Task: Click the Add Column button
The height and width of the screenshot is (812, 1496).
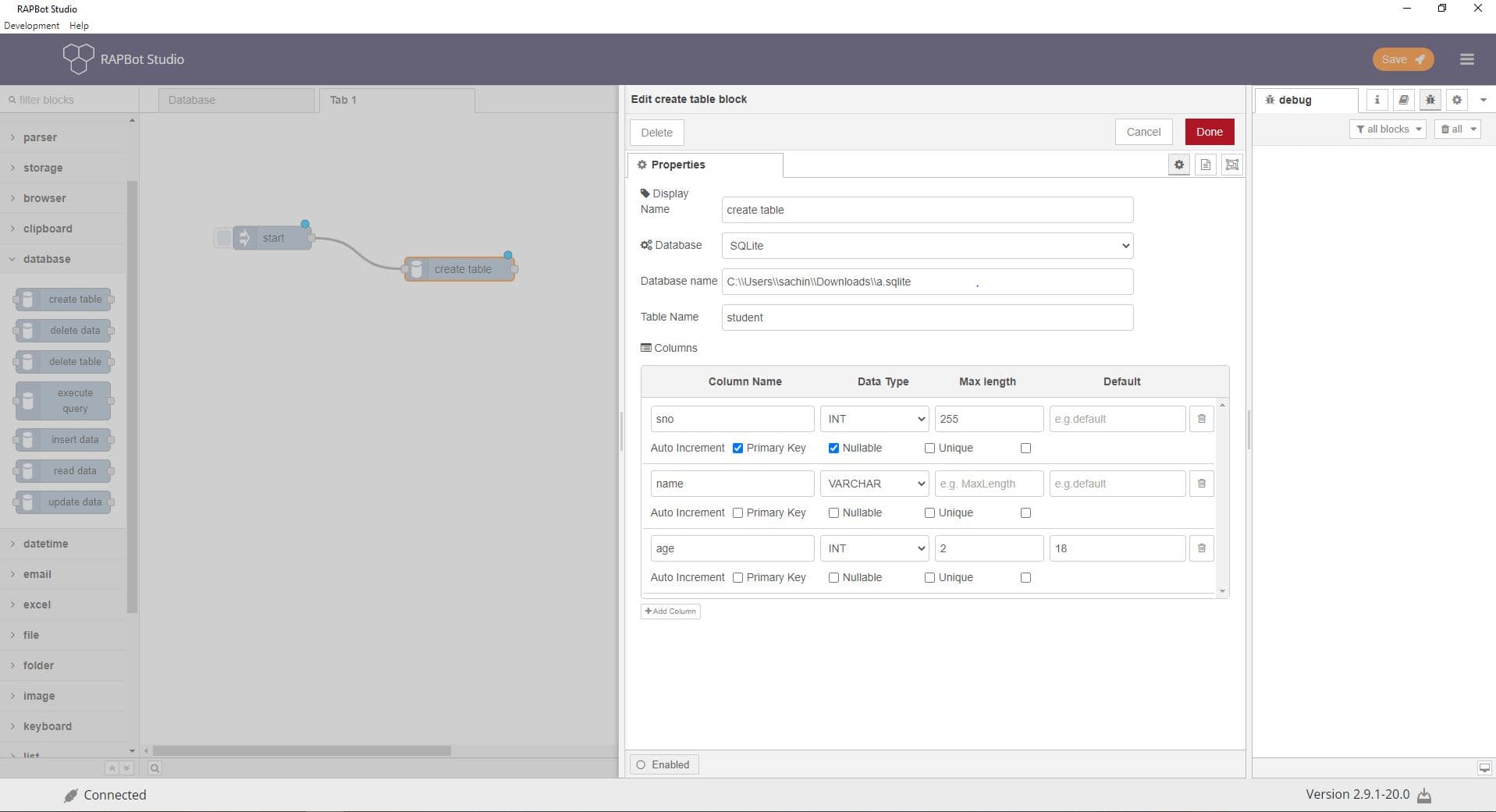Action: 670,612
